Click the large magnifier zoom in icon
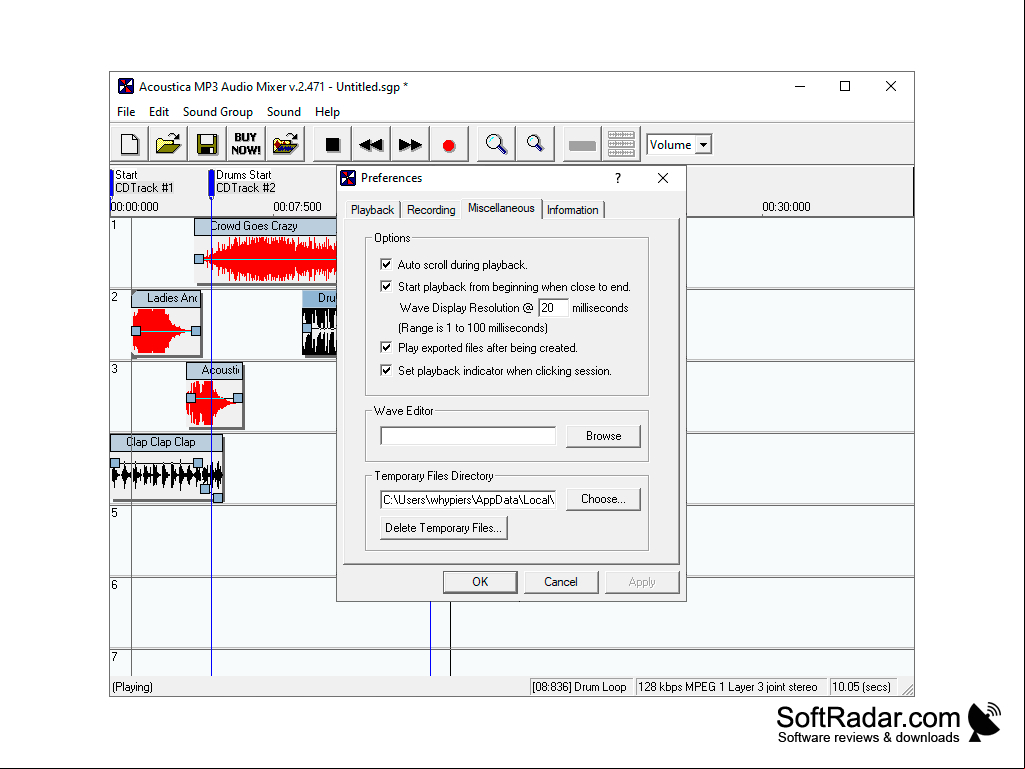The image size is (1025, 769). 496,144
